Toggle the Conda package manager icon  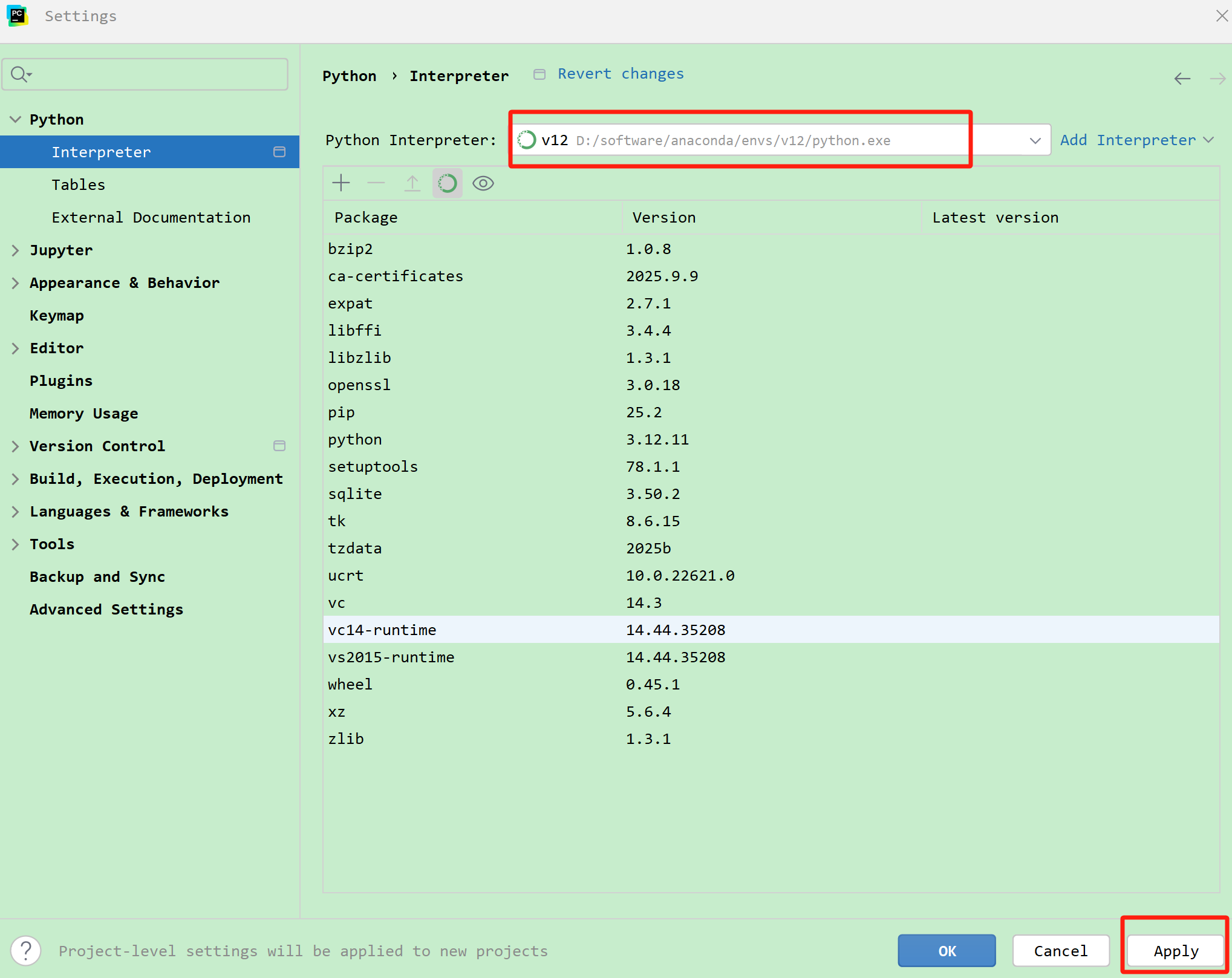tap(448, 183)
